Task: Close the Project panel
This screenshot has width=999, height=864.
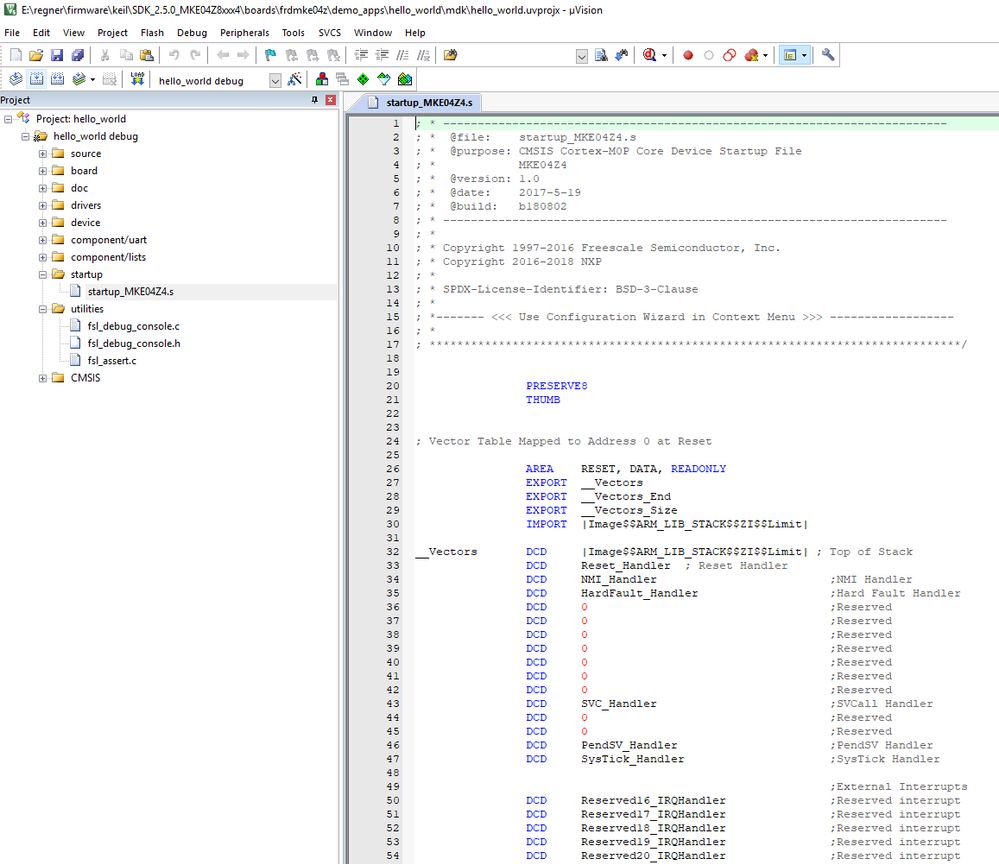Action: coord(330,100)
